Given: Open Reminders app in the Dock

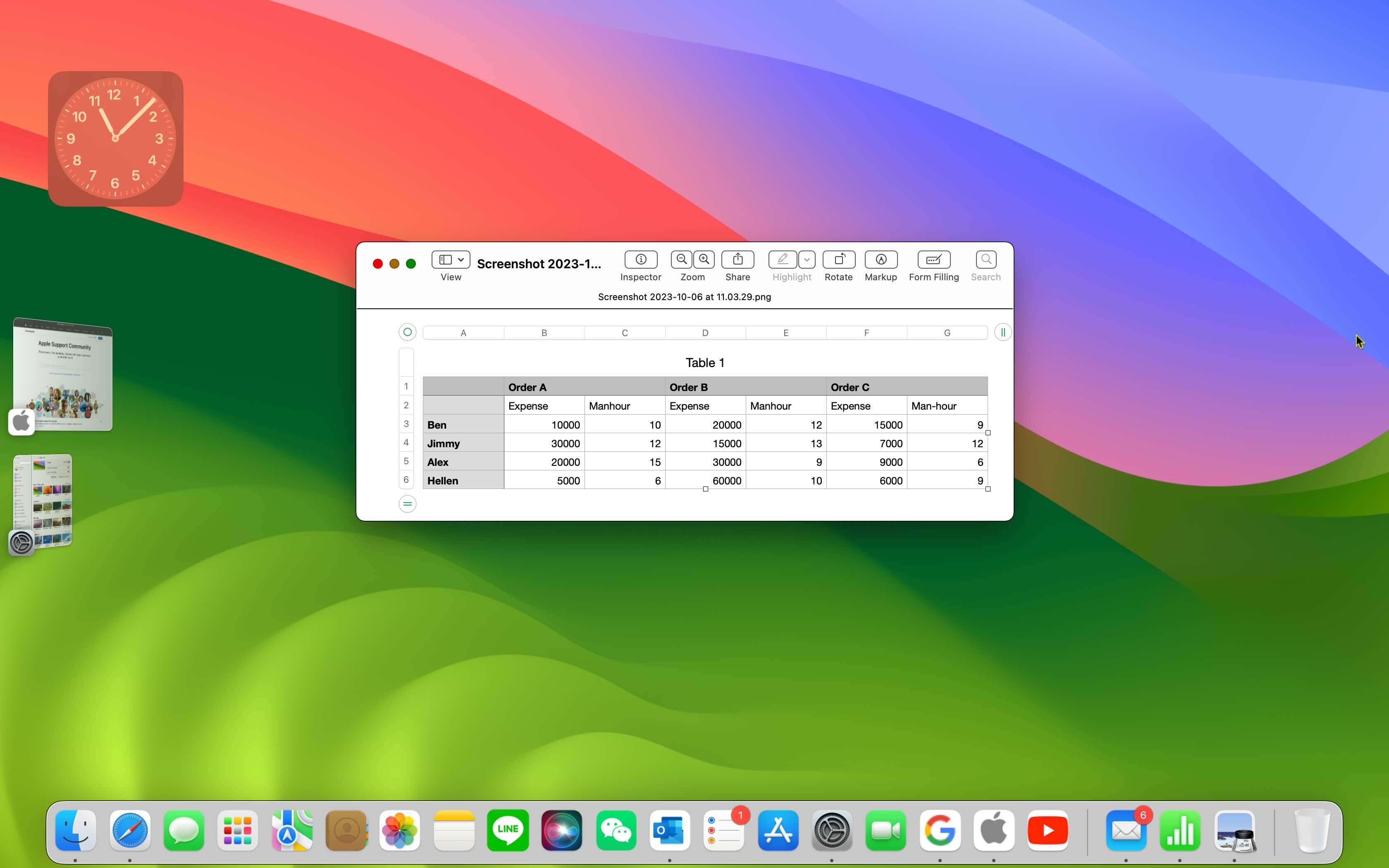Looking at the screenshot, I should (x=723, y=830).
